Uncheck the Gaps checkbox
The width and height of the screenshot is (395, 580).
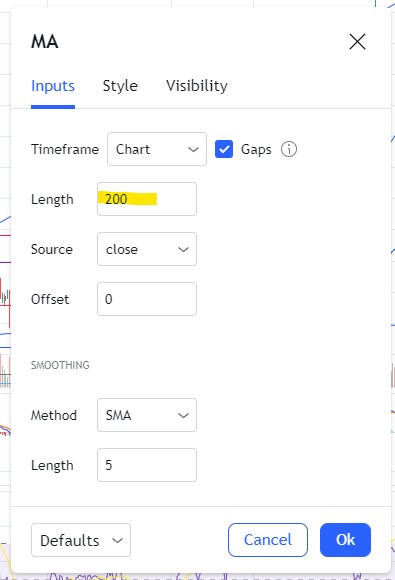pyautogui.click(x=224, y=149)
